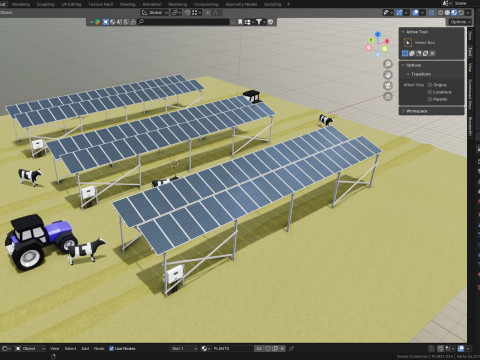Viewport: 480px width, 360px height.
Task: Add a new workspace with plus tab
Action: click(x=288, y=4)
